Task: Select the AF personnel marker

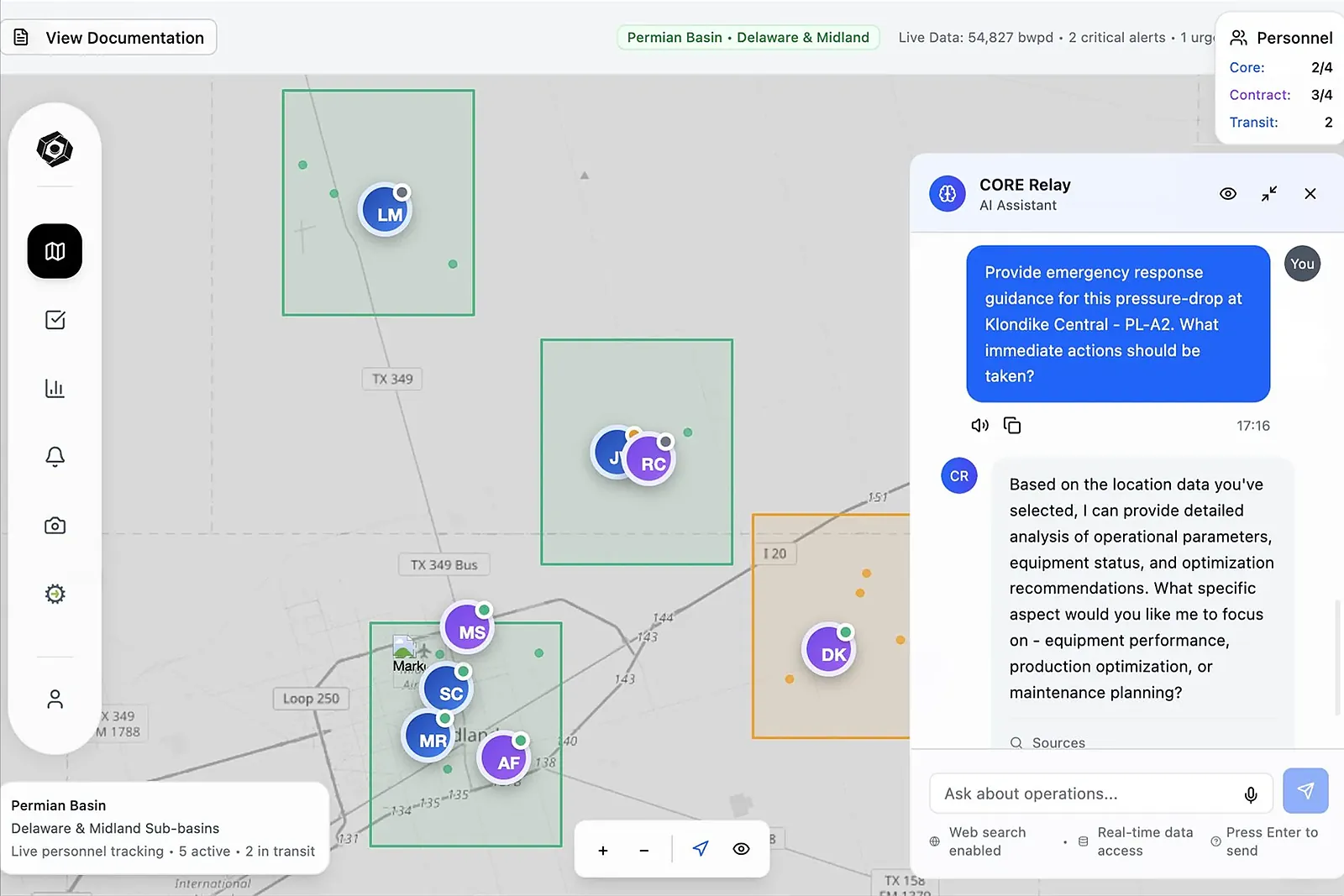Action: [504, 758]
